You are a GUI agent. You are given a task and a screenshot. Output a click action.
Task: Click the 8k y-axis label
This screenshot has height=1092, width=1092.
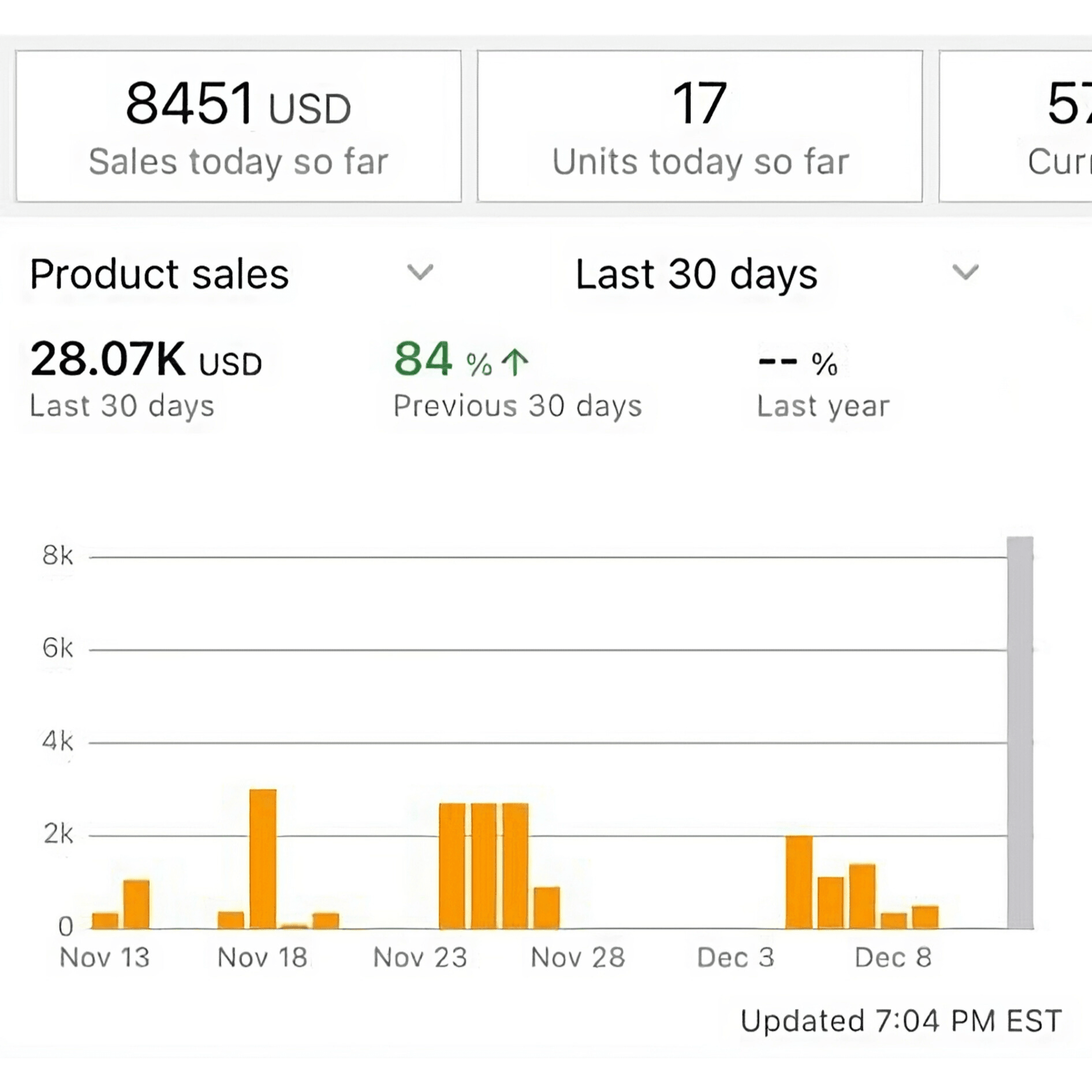point(57,556)
